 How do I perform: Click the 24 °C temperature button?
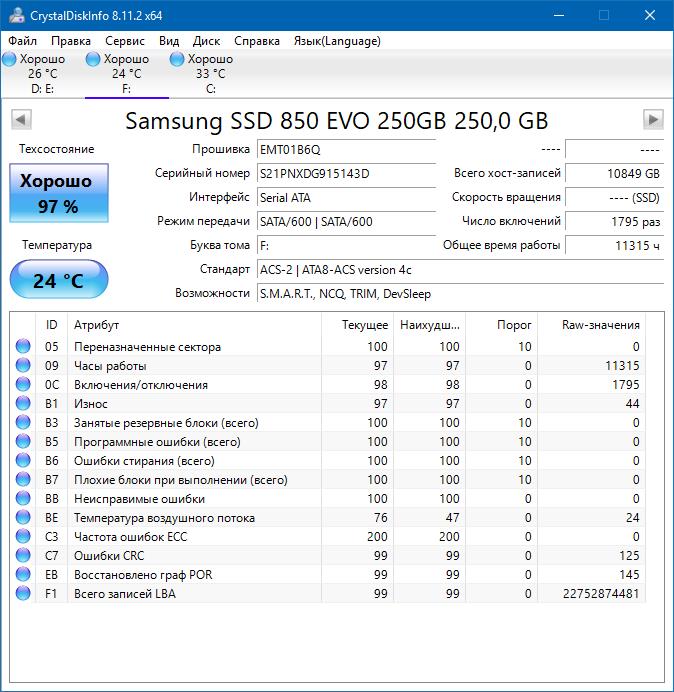point(59,279)
